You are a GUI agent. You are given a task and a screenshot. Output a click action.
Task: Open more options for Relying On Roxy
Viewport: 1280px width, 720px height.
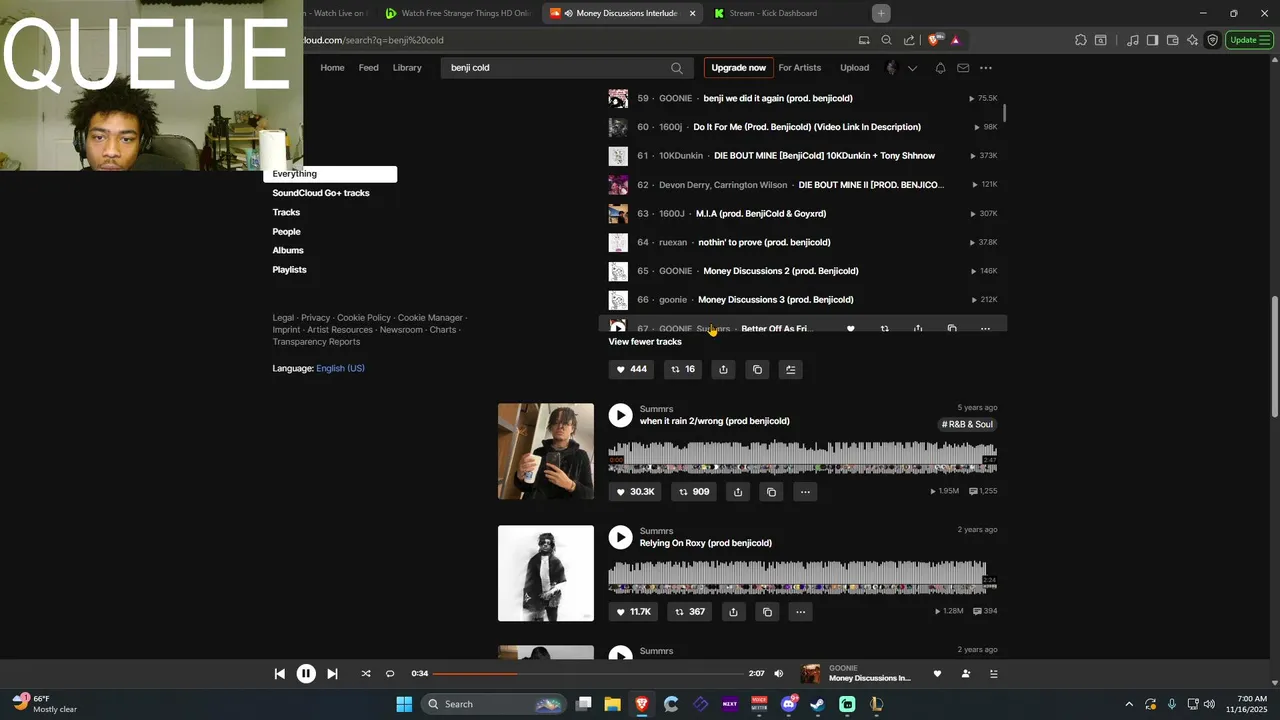[x=800, y=612]
